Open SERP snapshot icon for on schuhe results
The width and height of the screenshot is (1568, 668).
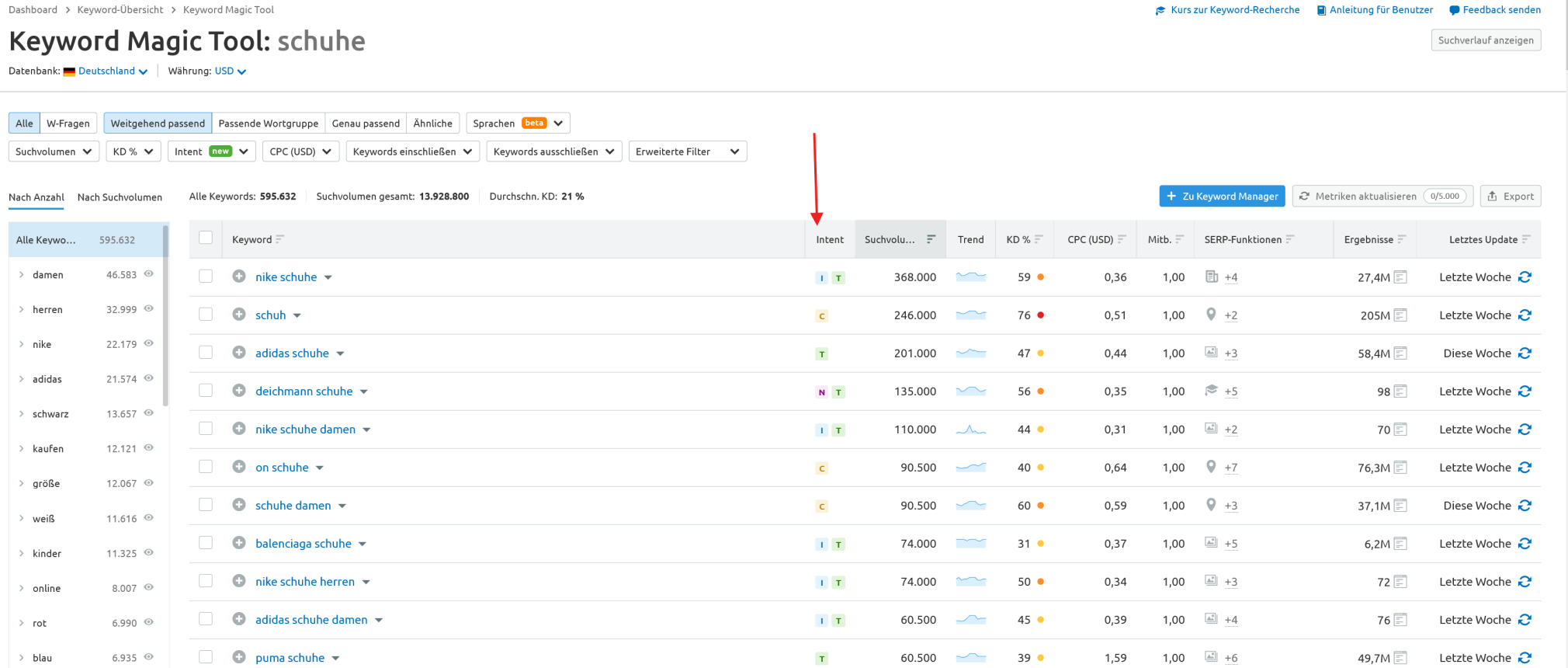(x=1400, y=468)
